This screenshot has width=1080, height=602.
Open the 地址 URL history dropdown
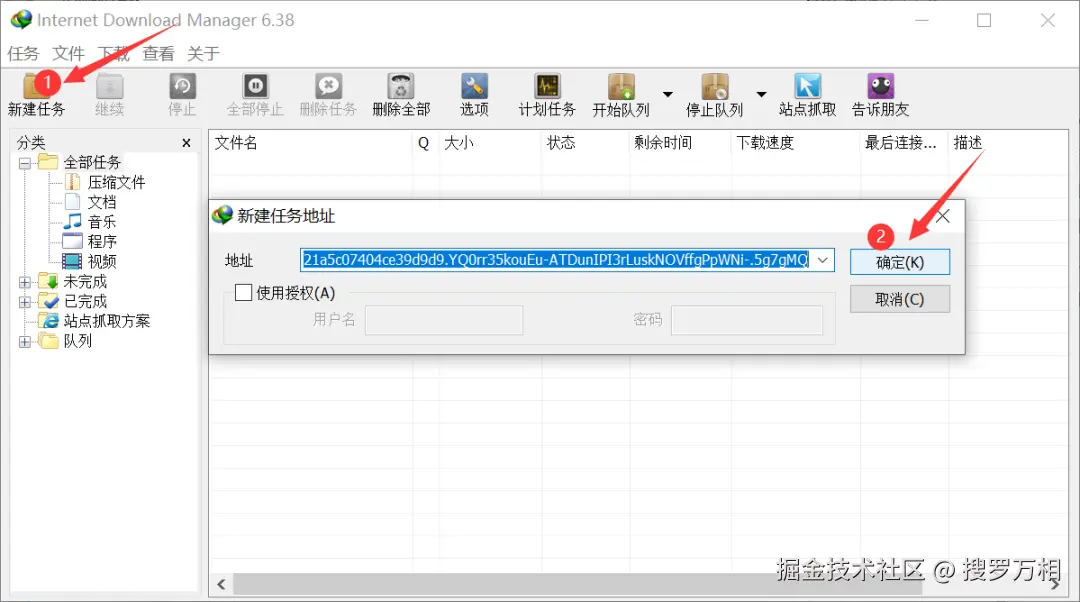tap(822, 260)
